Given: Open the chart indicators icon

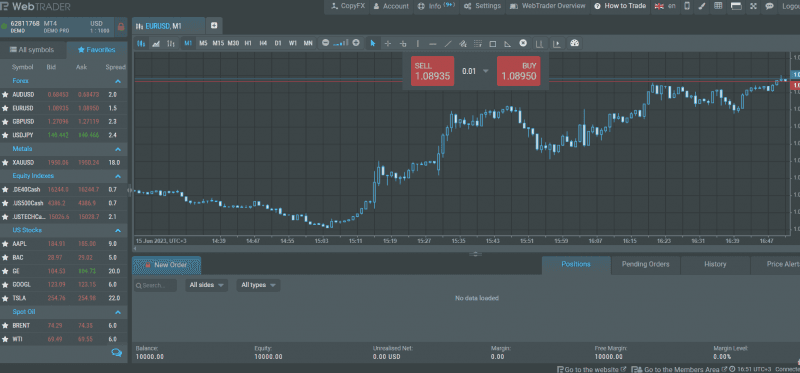Looking at the screenshot, I should point(539,43).
